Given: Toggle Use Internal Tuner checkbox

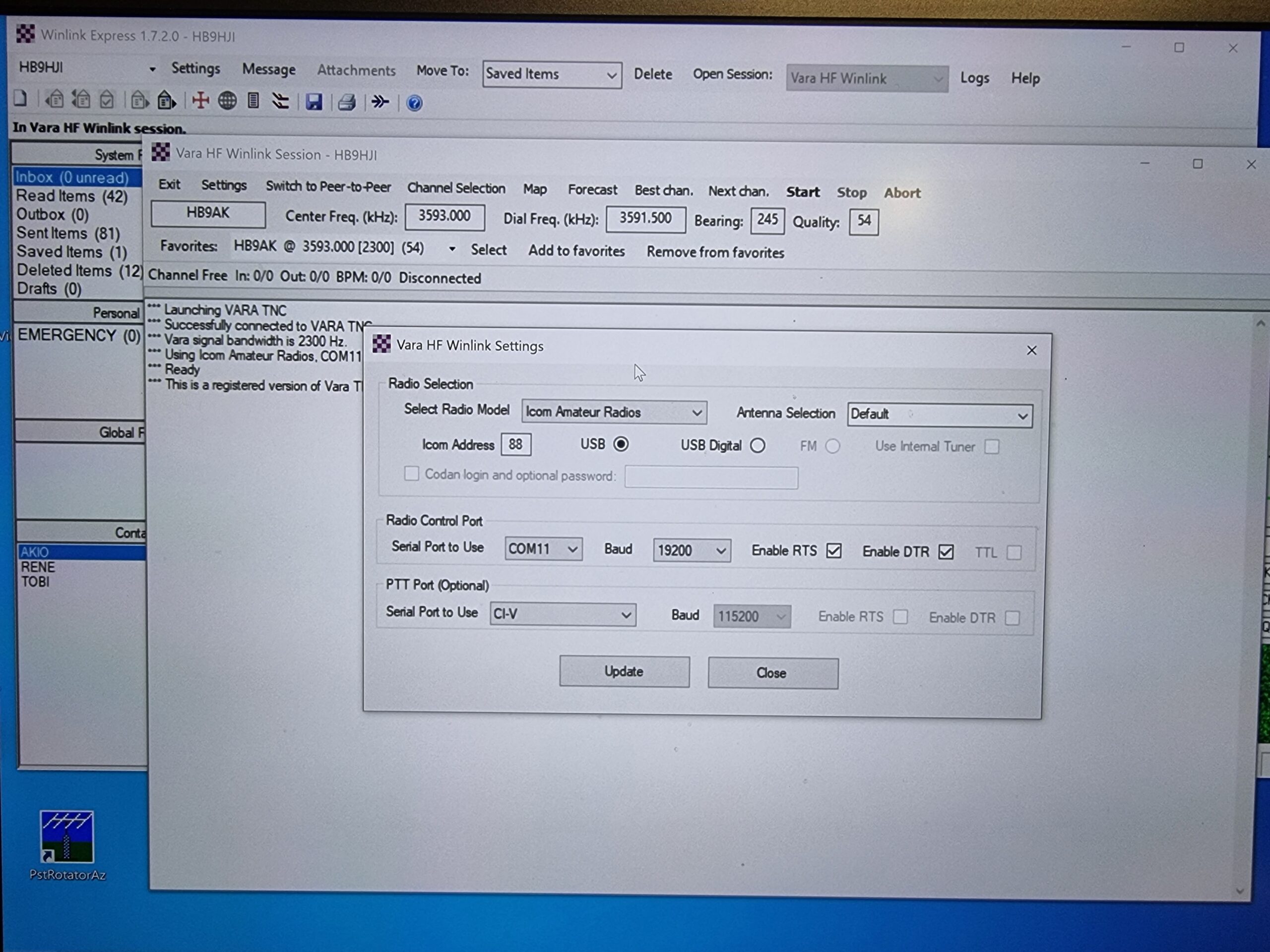Looking at the screenshot, I should click(x=992, y=446).
